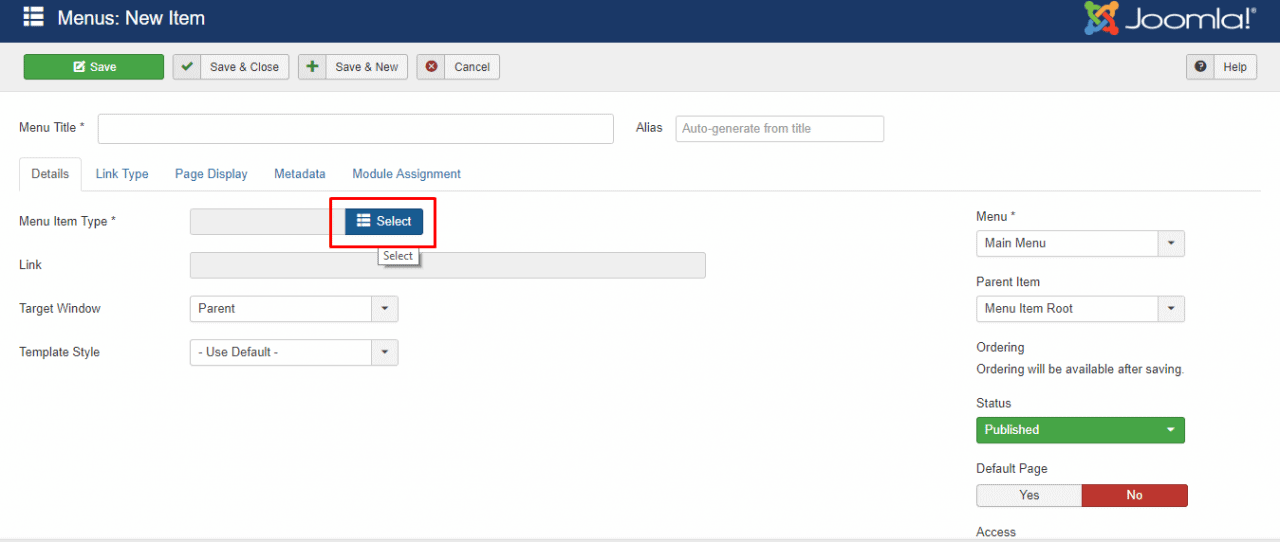The image size is (1280, 542).
Task: Click Save & New button
Action: click(x=353, y=67)
